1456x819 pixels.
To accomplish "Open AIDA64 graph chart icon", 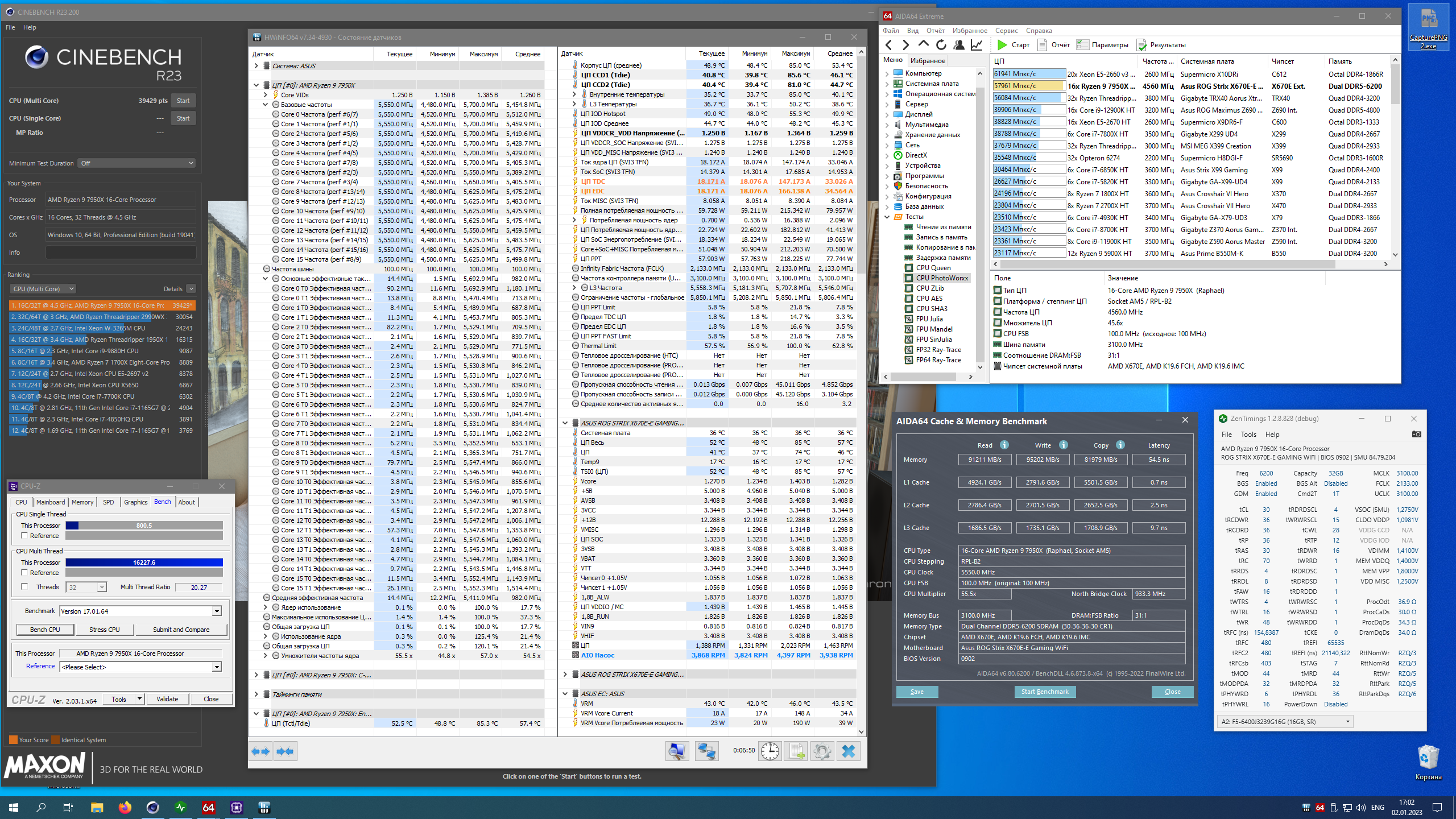I will [977, 45].
